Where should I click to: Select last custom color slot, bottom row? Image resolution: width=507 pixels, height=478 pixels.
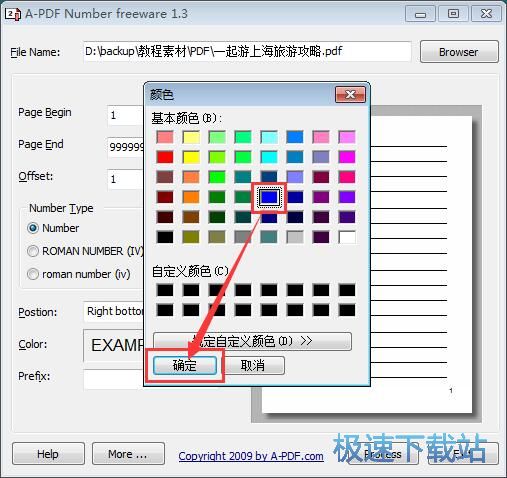(x=347, y=310)
